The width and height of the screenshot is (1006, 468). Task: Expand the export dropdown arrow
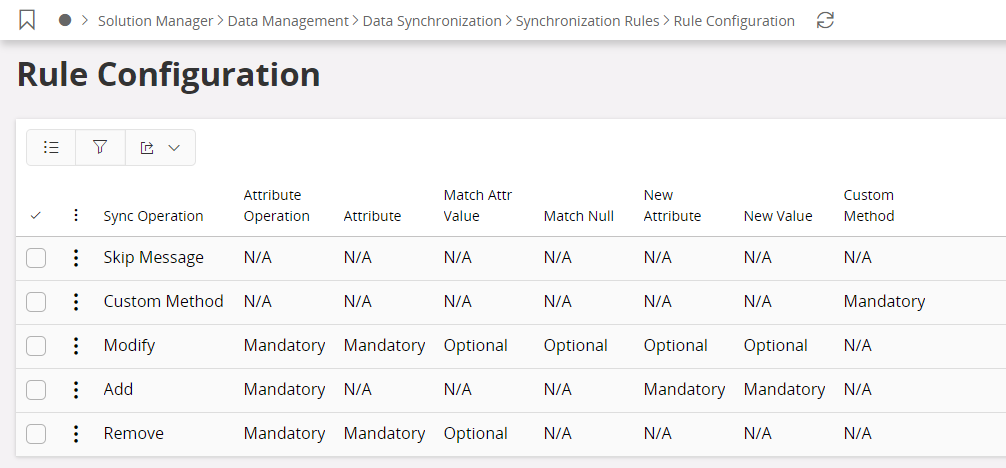174,147
